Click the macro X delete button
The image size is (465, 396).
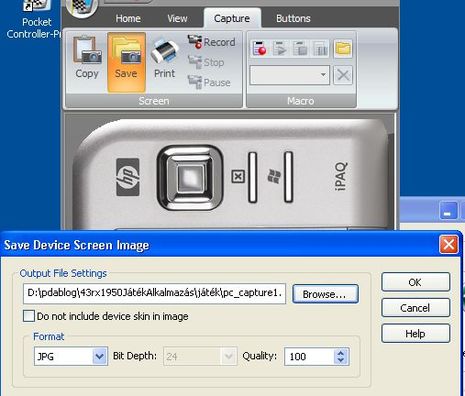click(x=343, y=75)
